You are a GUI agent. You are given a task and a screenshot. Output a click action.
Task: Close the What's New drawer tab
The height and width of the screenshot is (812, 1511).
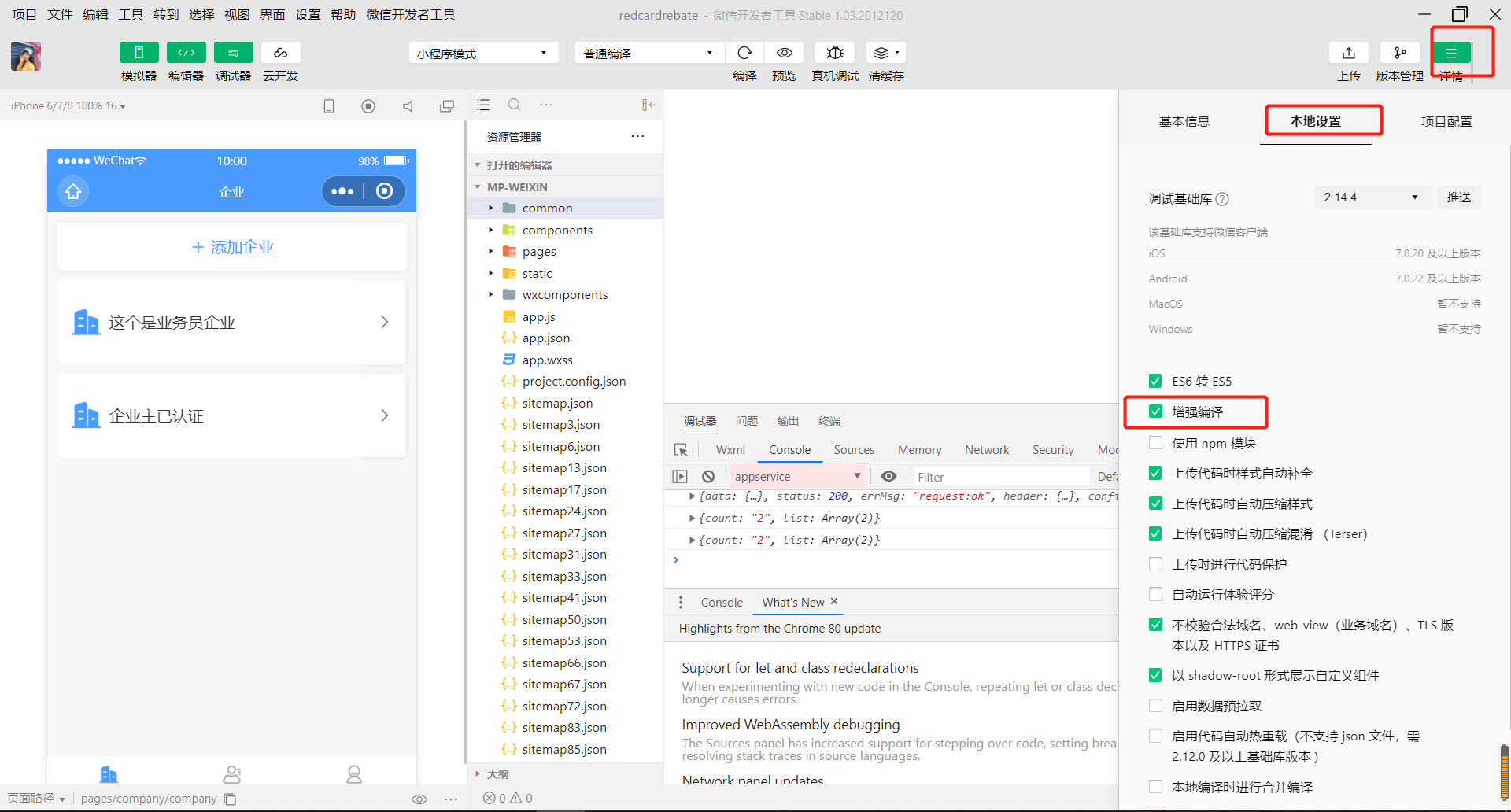(x=834, y=601)
